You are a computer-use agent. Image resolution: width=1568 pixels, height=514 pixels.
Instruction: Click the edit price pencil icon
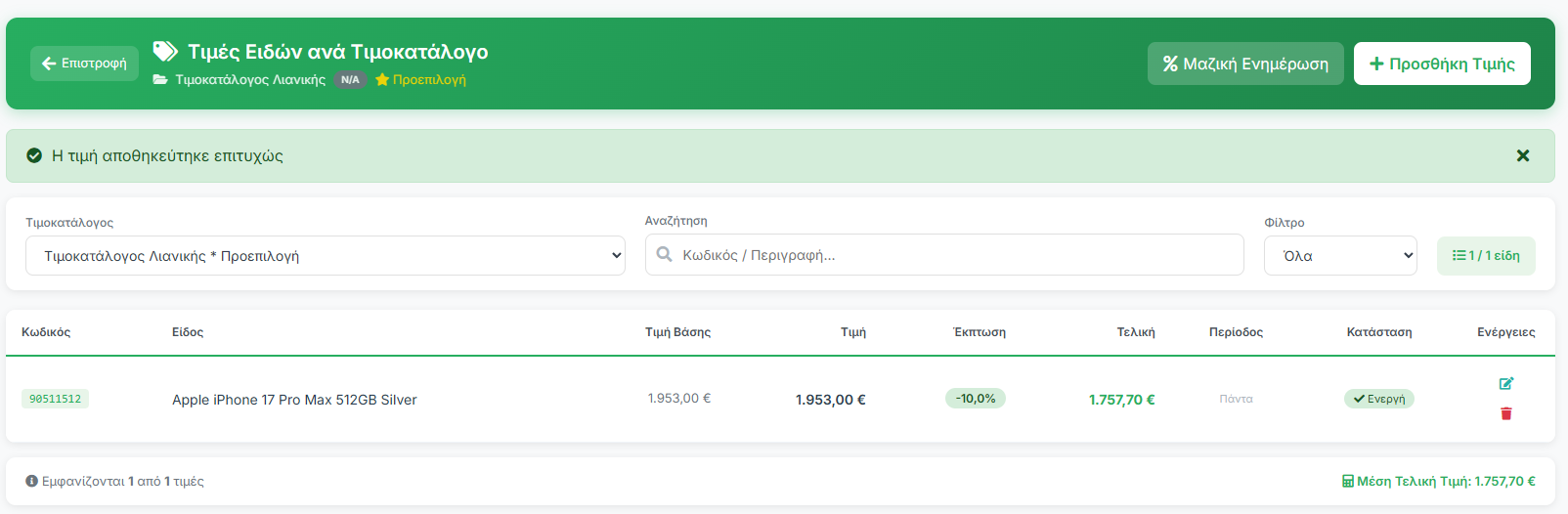pyautogui.click(x=1505, y=383)
